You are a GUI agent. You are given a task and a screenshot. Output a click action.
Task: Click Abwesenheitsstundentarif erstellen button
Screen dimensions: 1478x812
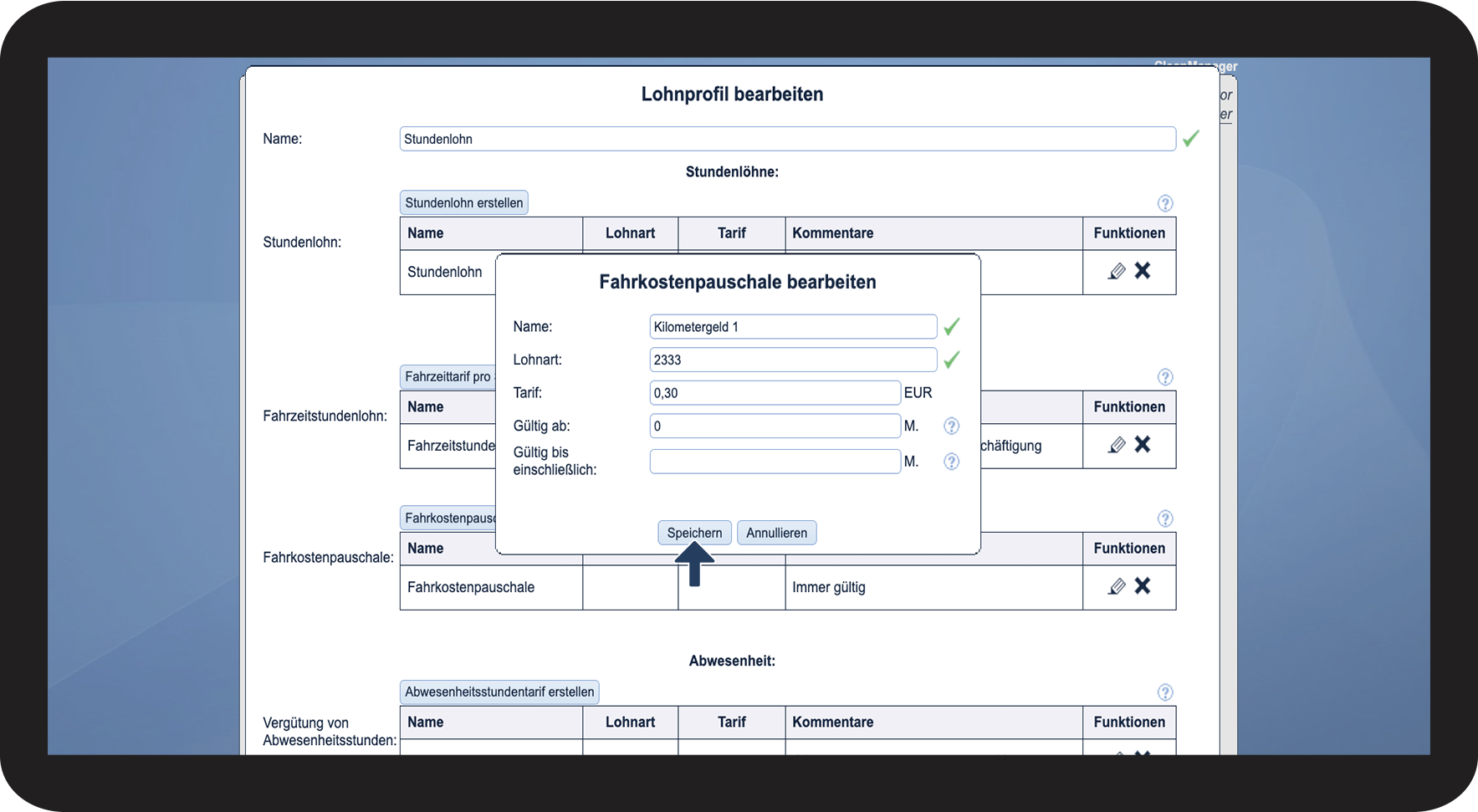click(499, 692)
